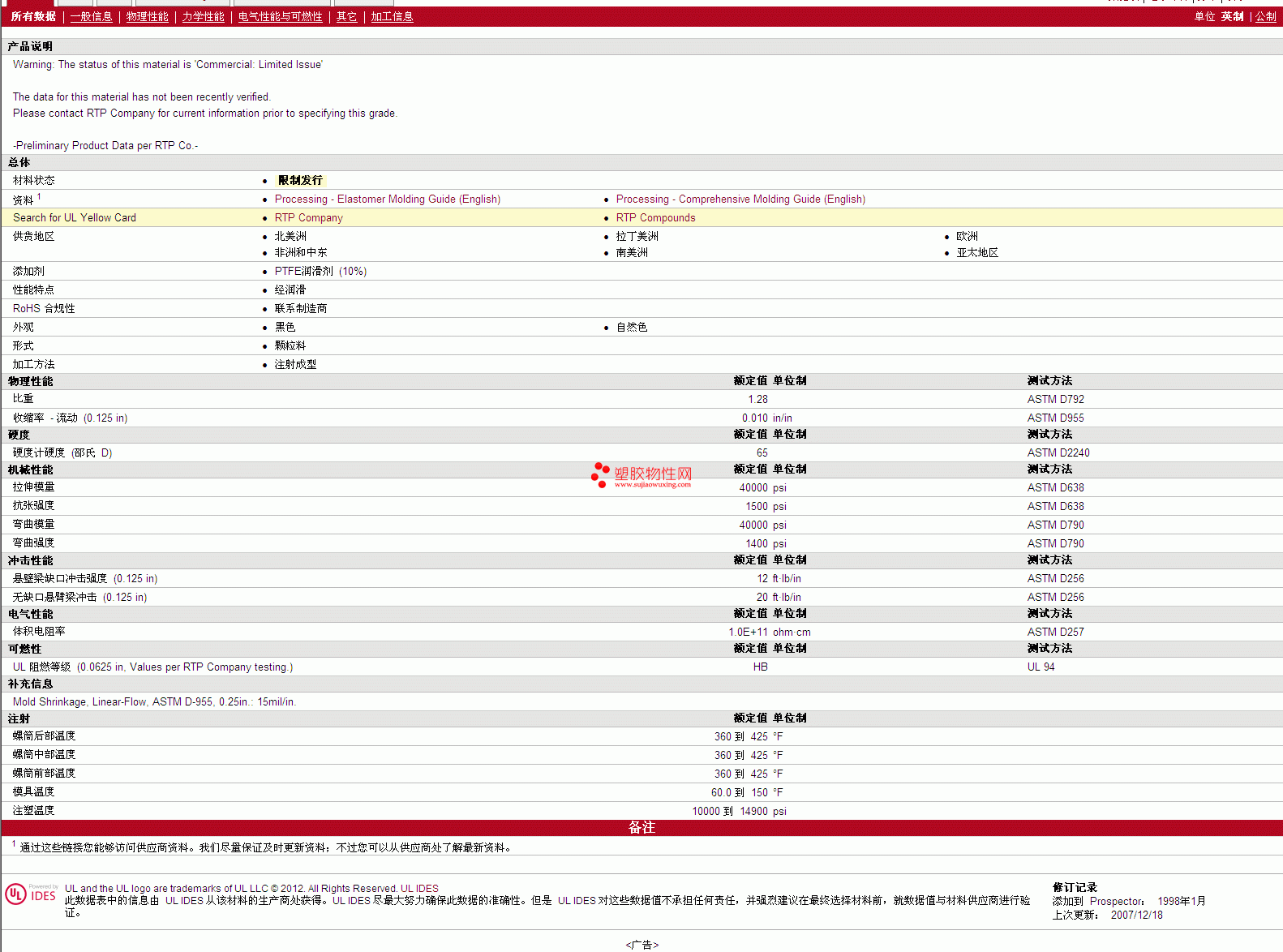The height and width of the screenshot is (952, 1283).
Task: Open the 一般信息 section link
Action: click(x=91, y=16)
